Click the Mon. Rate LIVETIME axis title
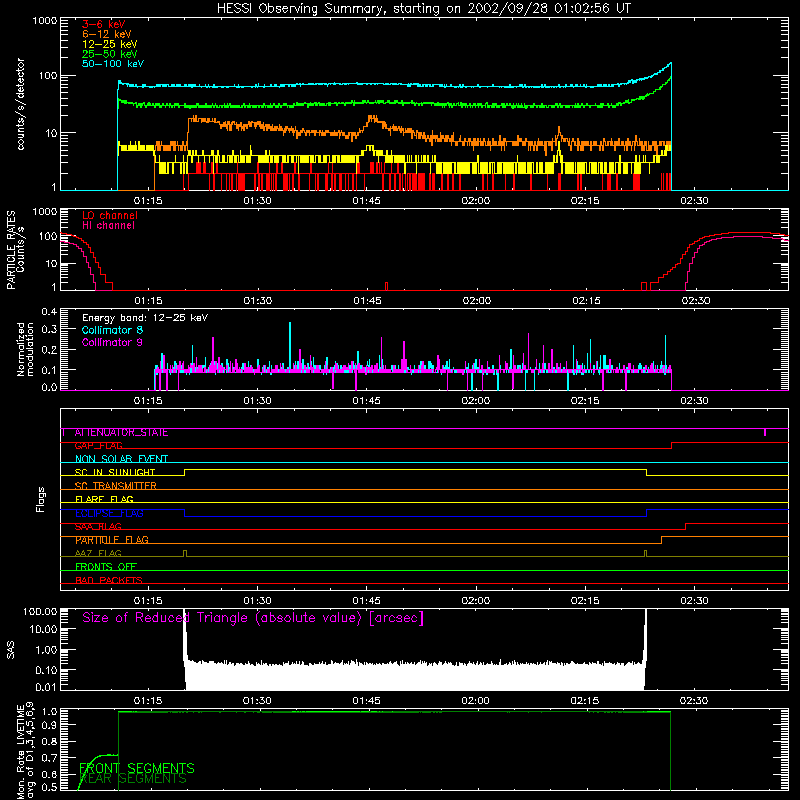Image resolution: width=800 pixels, height=800 pixels. pos(25,750)
